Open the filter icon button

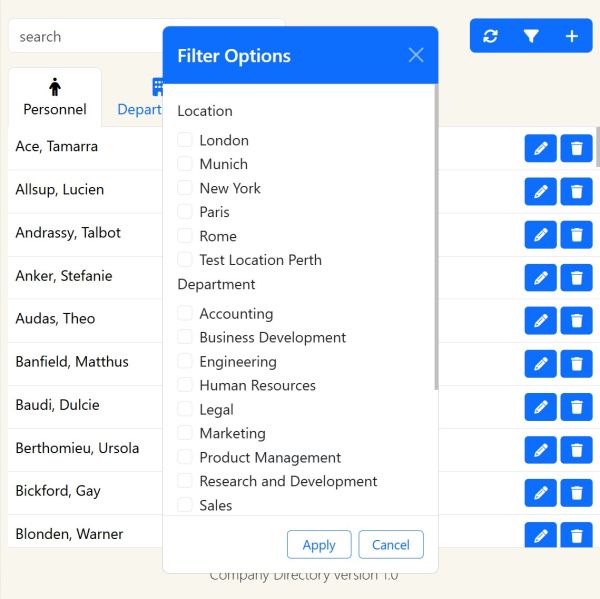[531, 36]
